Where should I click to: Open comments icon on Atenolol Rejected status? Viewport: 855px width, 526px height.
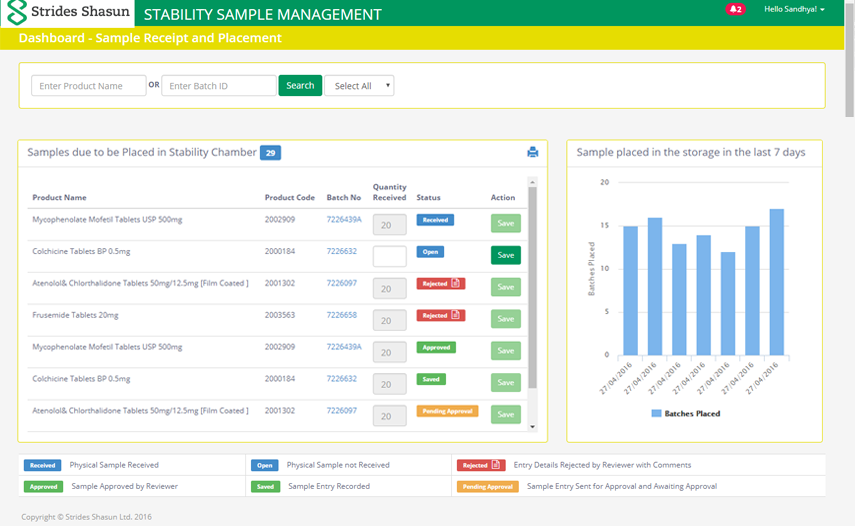tap(456, 284)
